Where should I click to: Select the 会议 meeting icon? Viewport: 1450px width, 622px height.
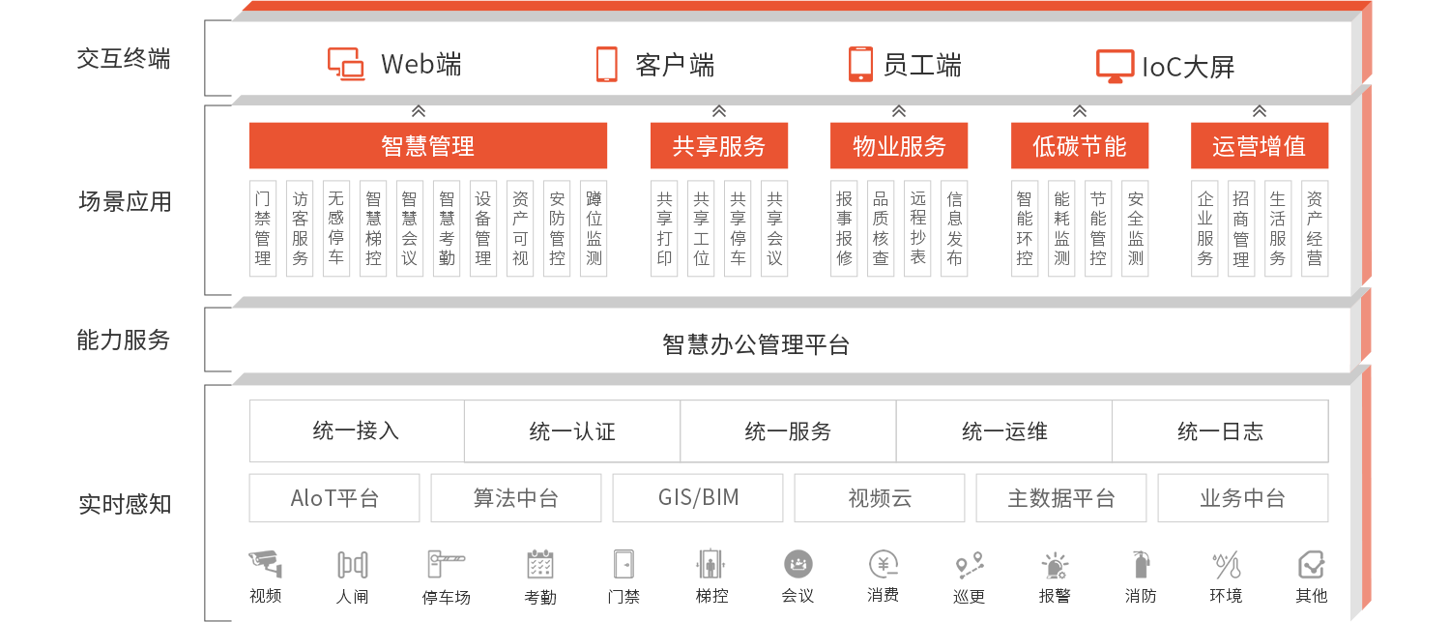point(798,564)
